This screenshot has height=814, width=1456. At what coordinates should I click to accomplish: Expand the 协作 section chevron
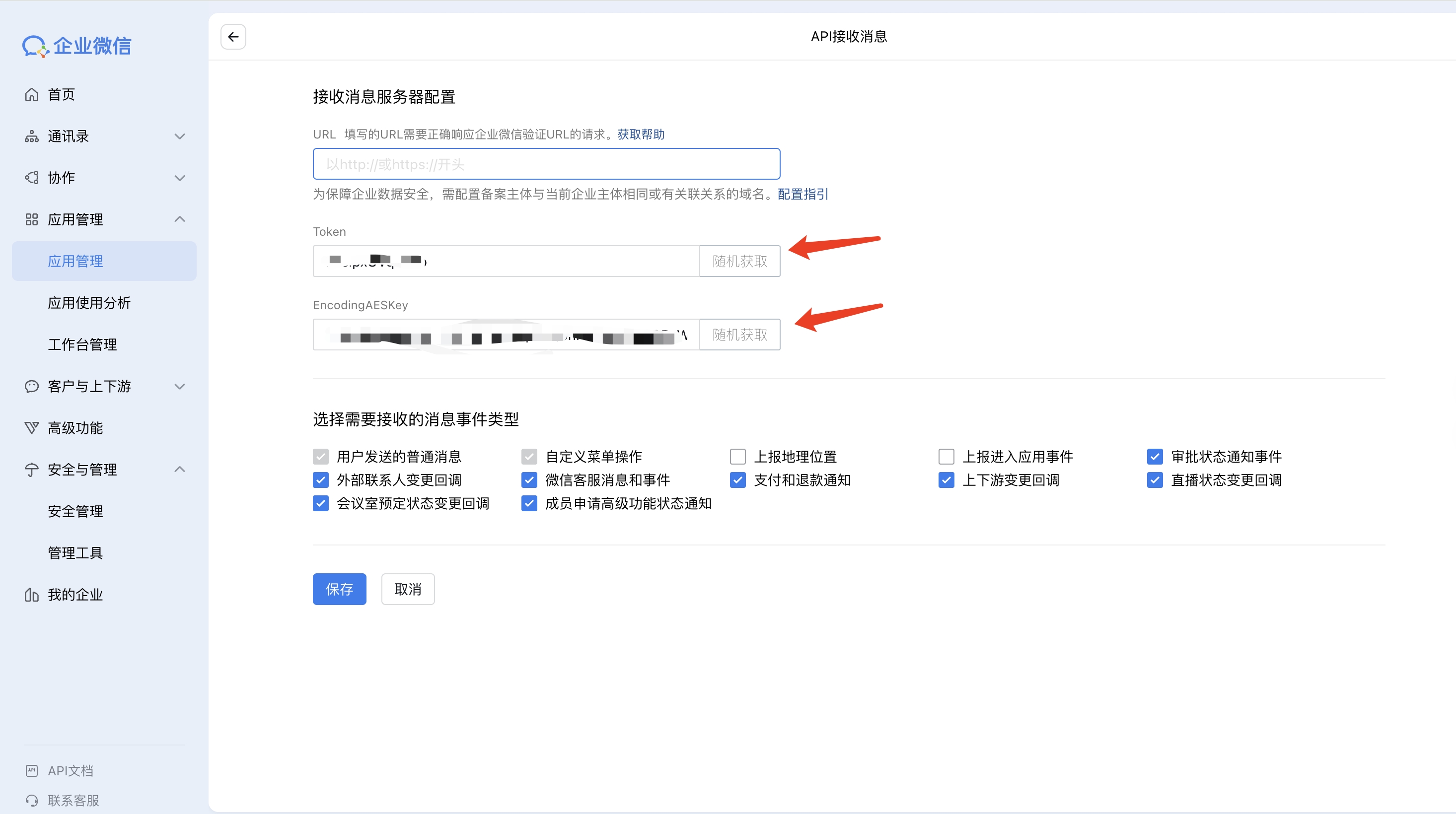click(x=180, y=177)
